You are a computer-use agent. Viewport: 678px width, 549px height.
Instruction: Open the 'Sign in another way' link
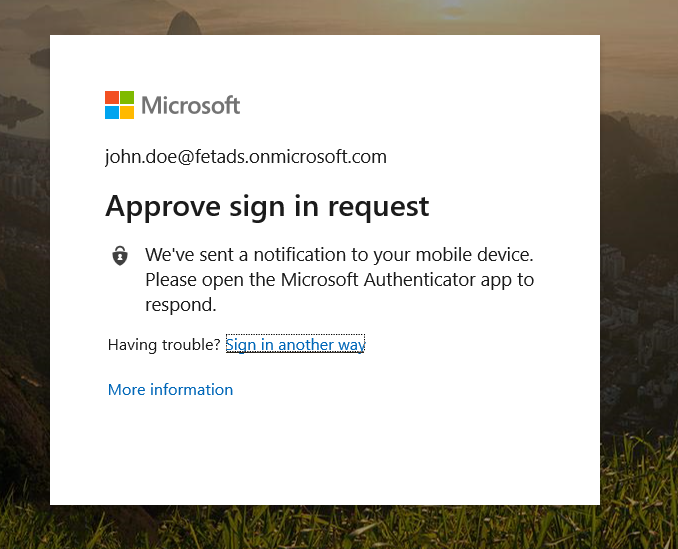pyautogui.click(x=295, y=345)
